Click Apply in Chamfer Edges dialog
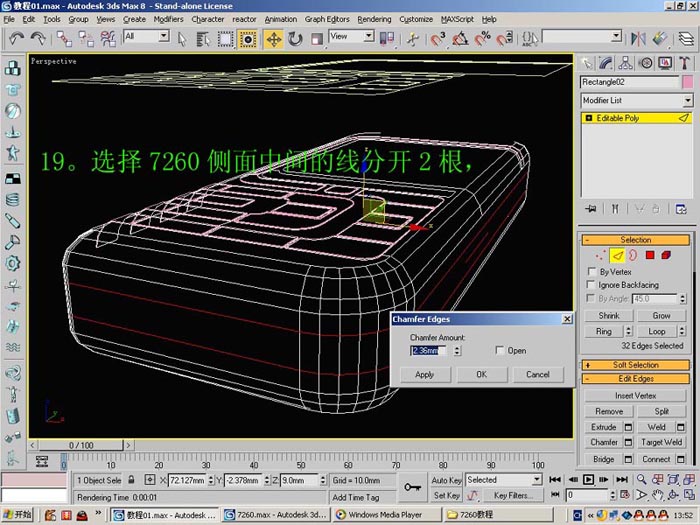The height and width of the screenshot is (525, 700). pyautogui.click(x=425, y=375)
